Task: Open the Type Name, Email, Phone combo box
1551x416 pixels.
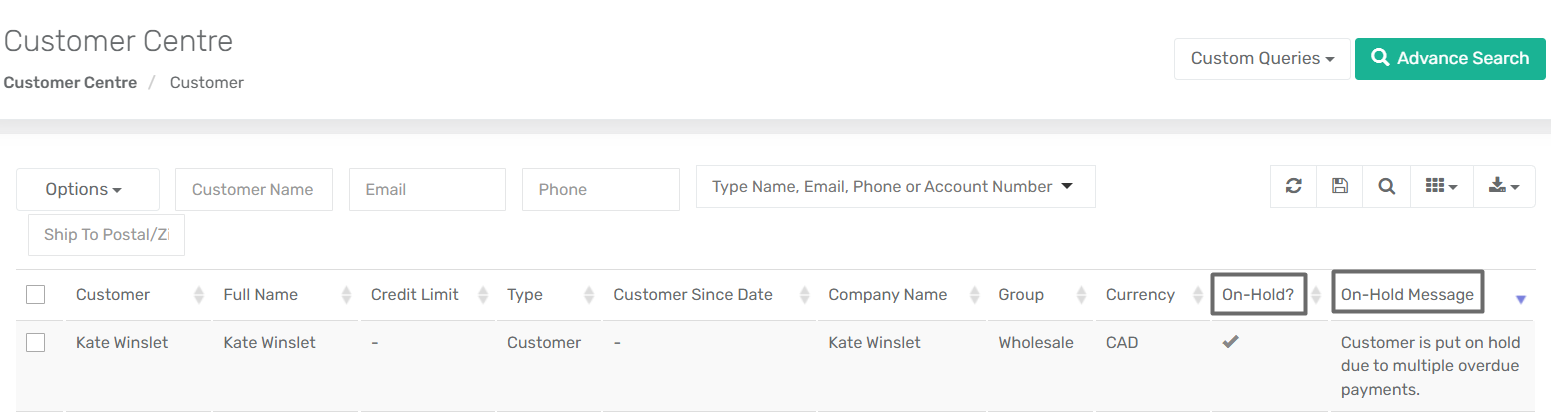Action: (895, 187)
